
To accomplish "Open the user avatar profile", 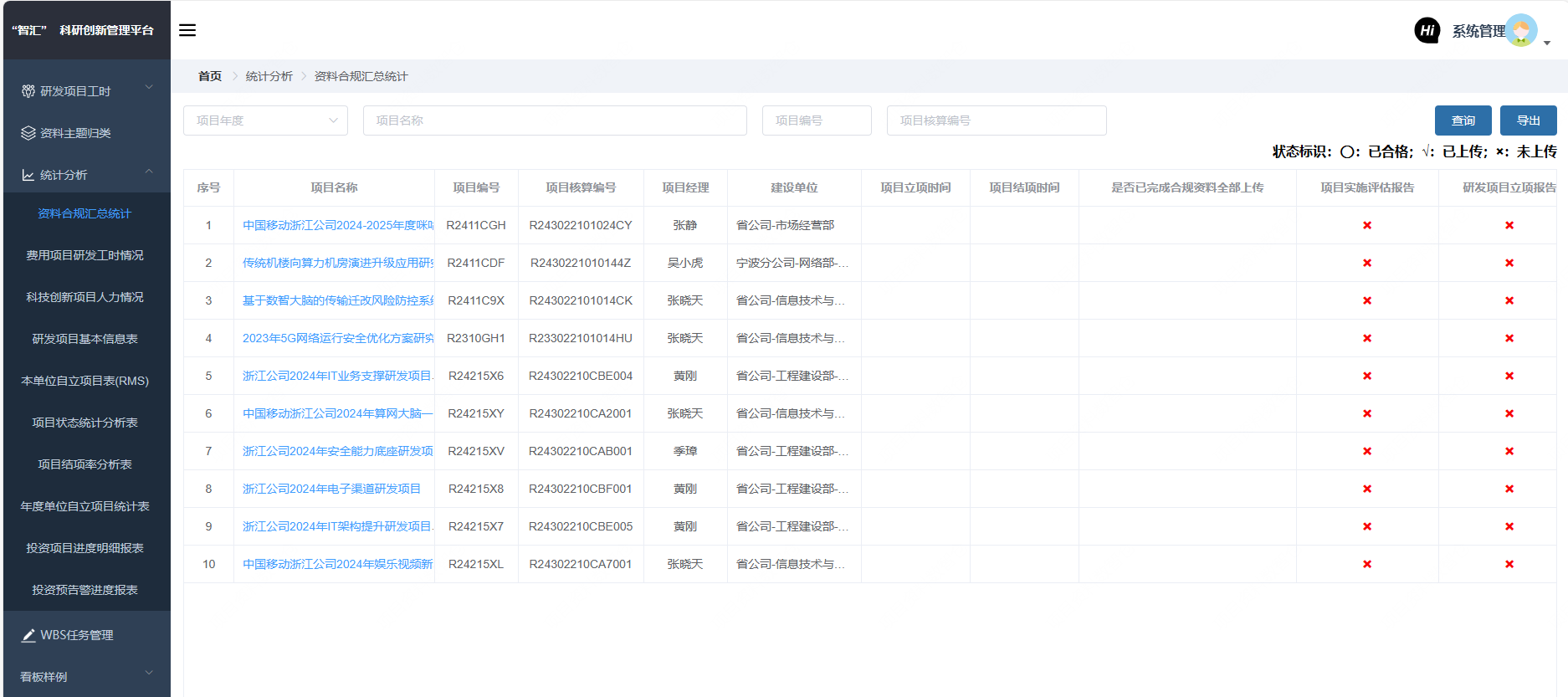I will click(1521, 31).
